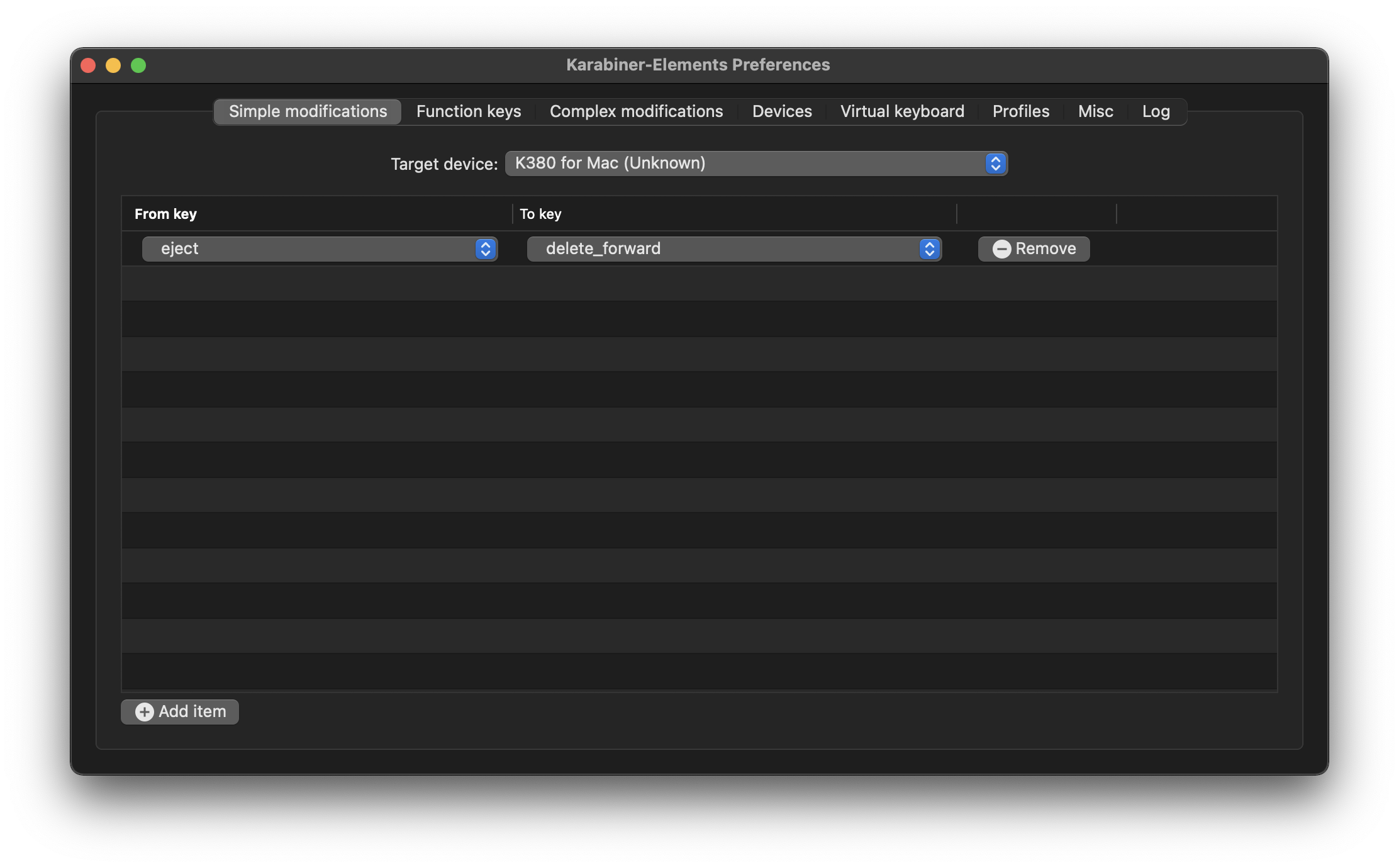The width and height of the screenshot is (1399, 868).
Task: Click the yellow minimize window button
Action: coord(113,65)
